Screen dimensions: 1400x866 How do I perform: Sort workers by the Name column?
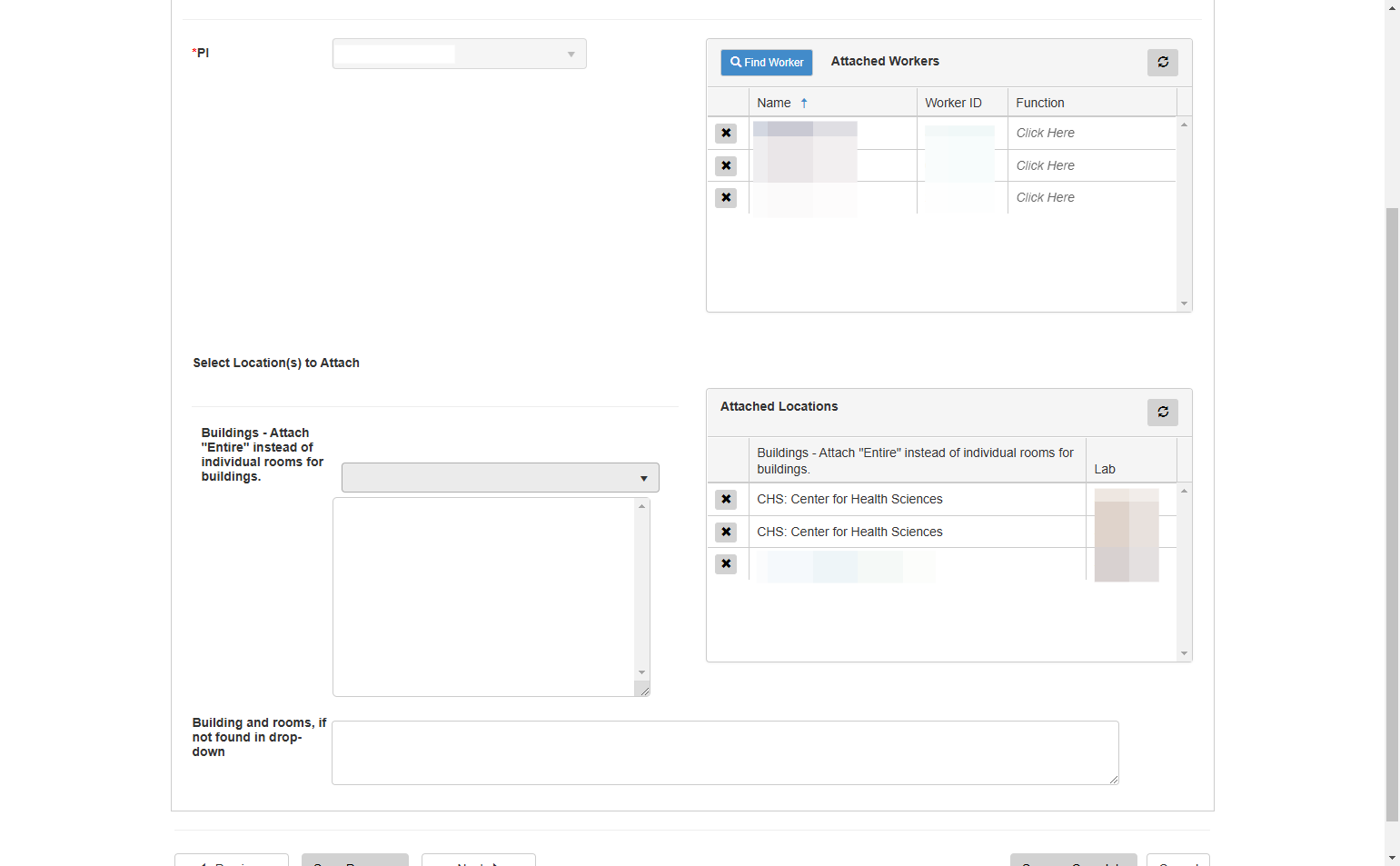(x=832, y=103)
